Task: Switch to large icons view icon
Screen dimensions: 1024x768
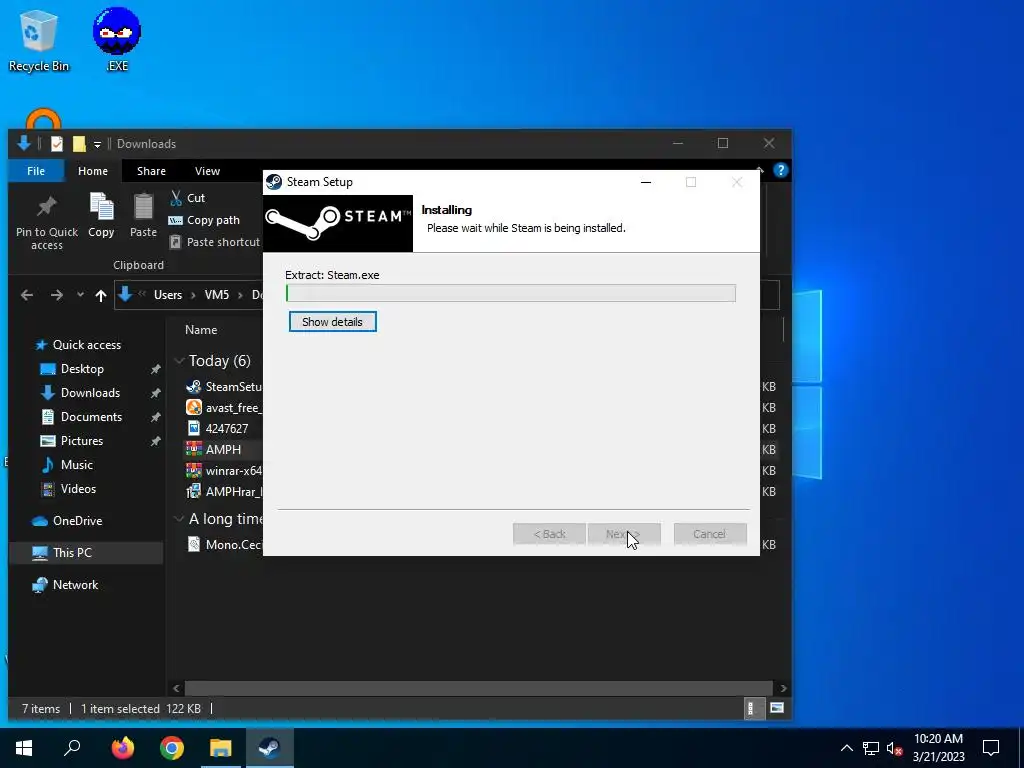Action: (x=776, y=708)
